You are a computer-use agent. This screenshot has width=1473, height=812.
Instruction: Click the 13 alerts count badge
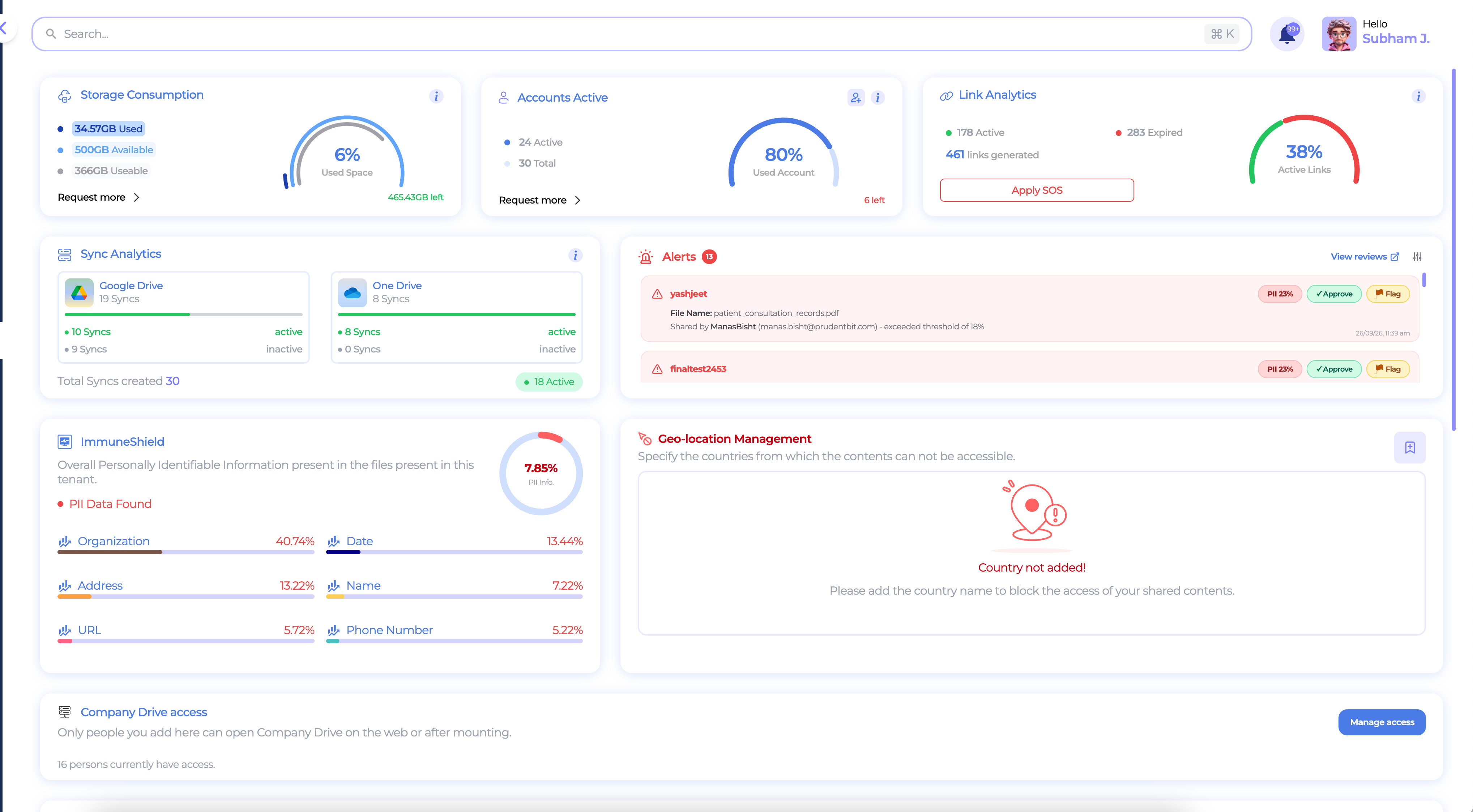click(x=709, y=257)
